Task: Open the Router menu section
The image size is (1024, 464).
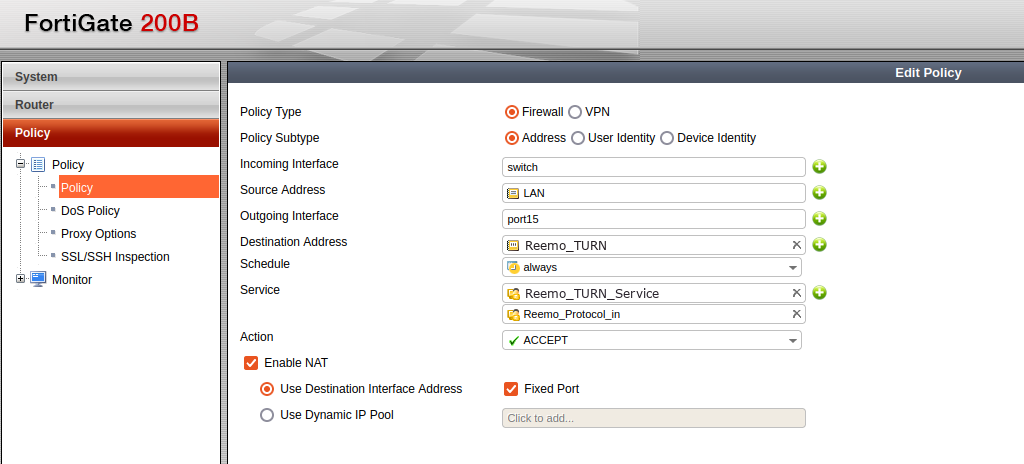Action: pos(111,105)
